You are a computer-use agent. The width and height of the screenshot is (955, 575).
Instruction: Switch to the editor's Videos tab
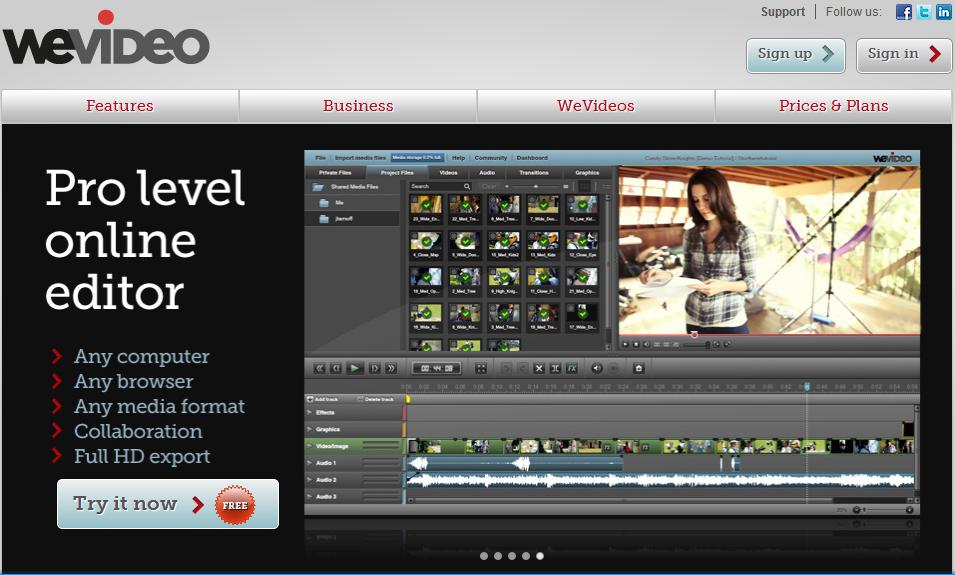pyautogui.click(x=448, y=172)
